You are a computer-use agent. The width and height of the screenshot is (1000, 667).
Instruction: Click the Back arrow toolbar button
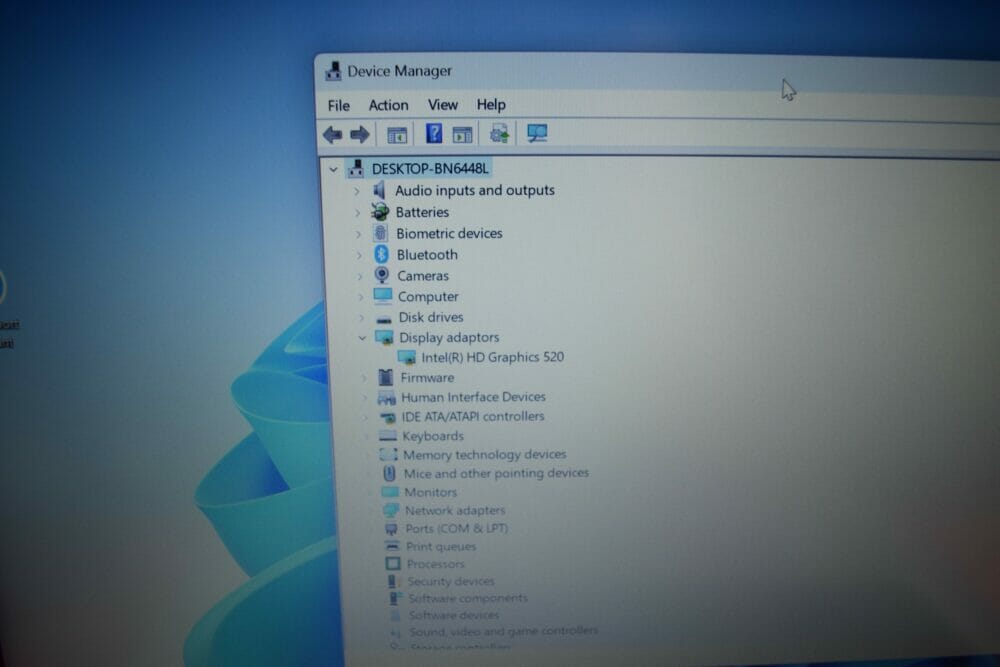332,135
